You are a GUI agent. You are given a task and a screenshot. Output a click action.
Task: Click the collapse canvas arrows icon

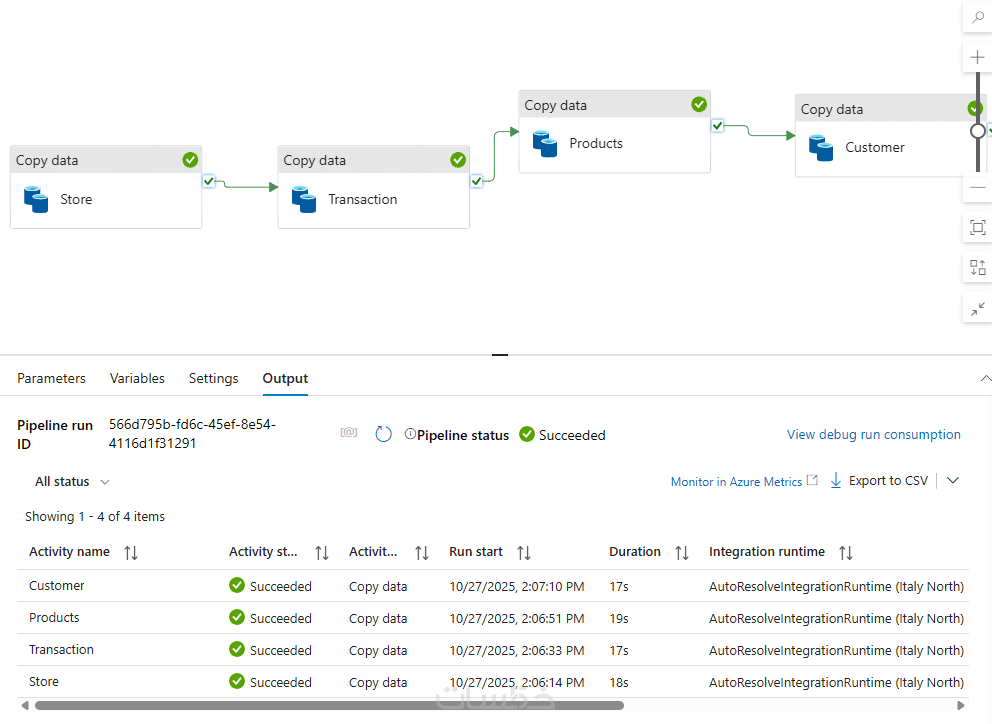(x=977, y=309)
